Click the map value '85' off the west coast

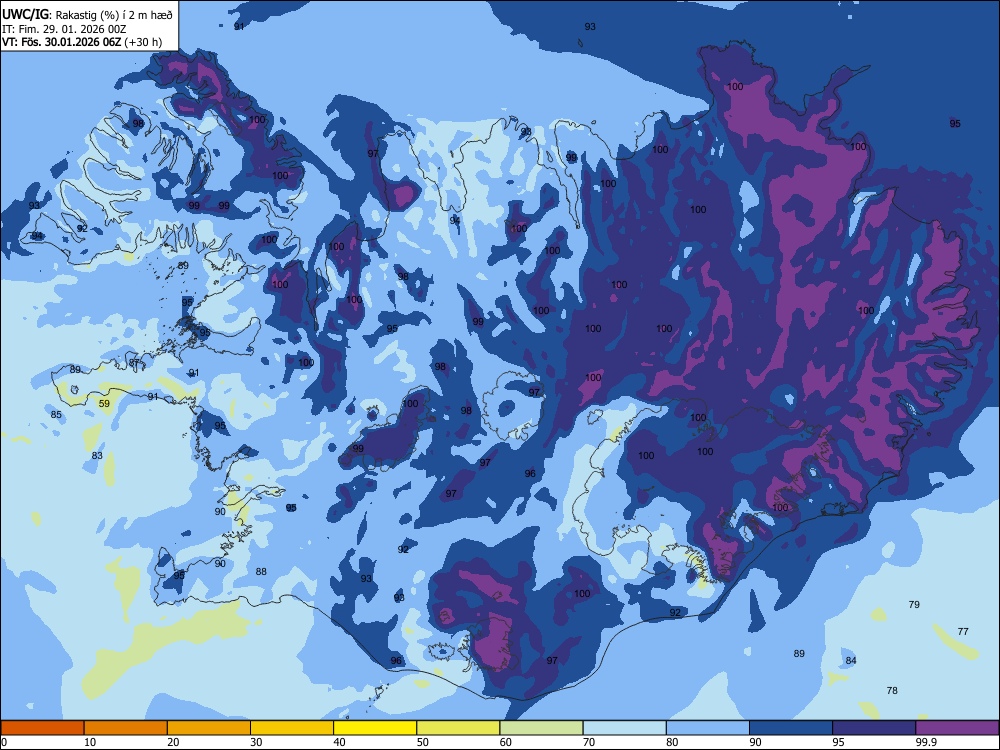[x=56, y=415]
